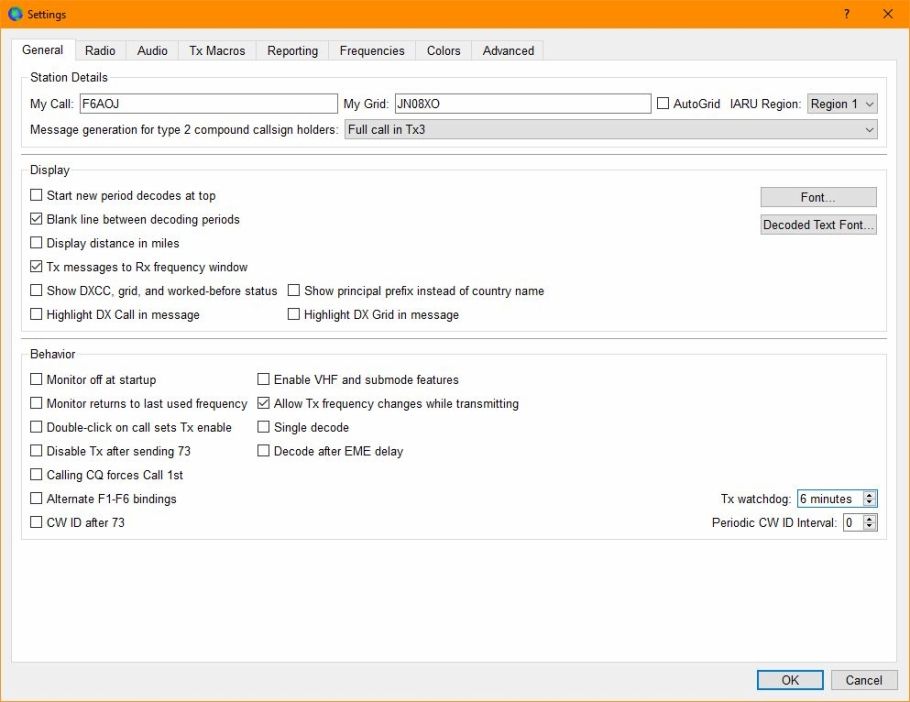Click the Settings window app icon

pos(14,14)
